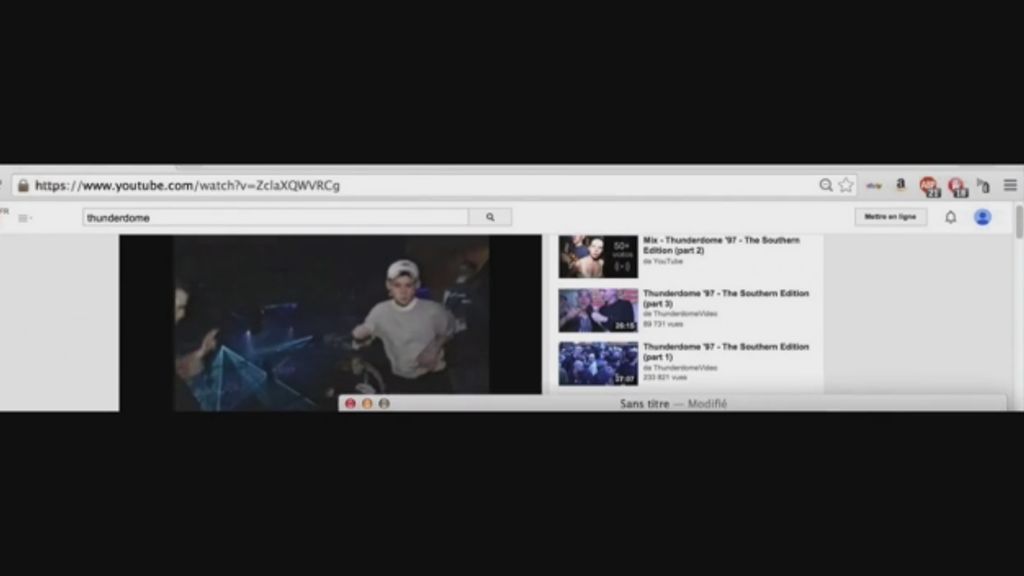Click the page vertical scrollbar
Viewport: 1024px width, 576px height.
coord(1019,222)
